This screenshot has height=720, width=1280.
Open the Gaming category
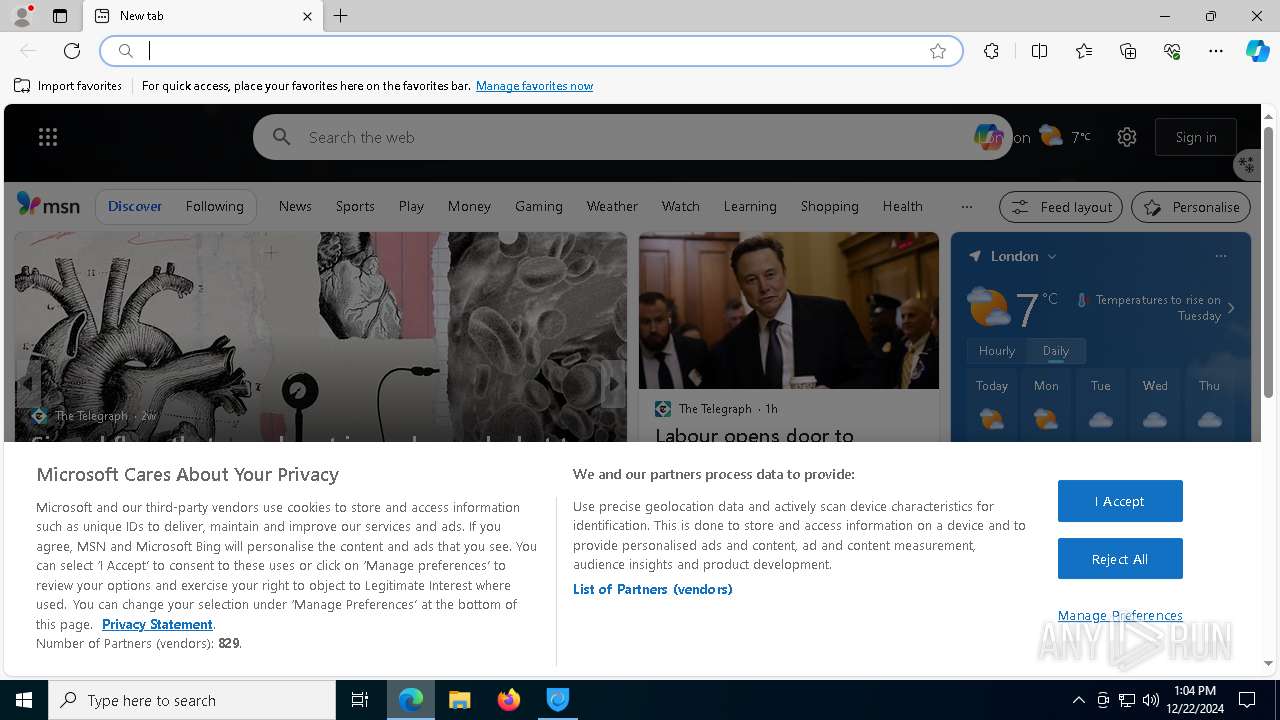[x=539, y=206]
